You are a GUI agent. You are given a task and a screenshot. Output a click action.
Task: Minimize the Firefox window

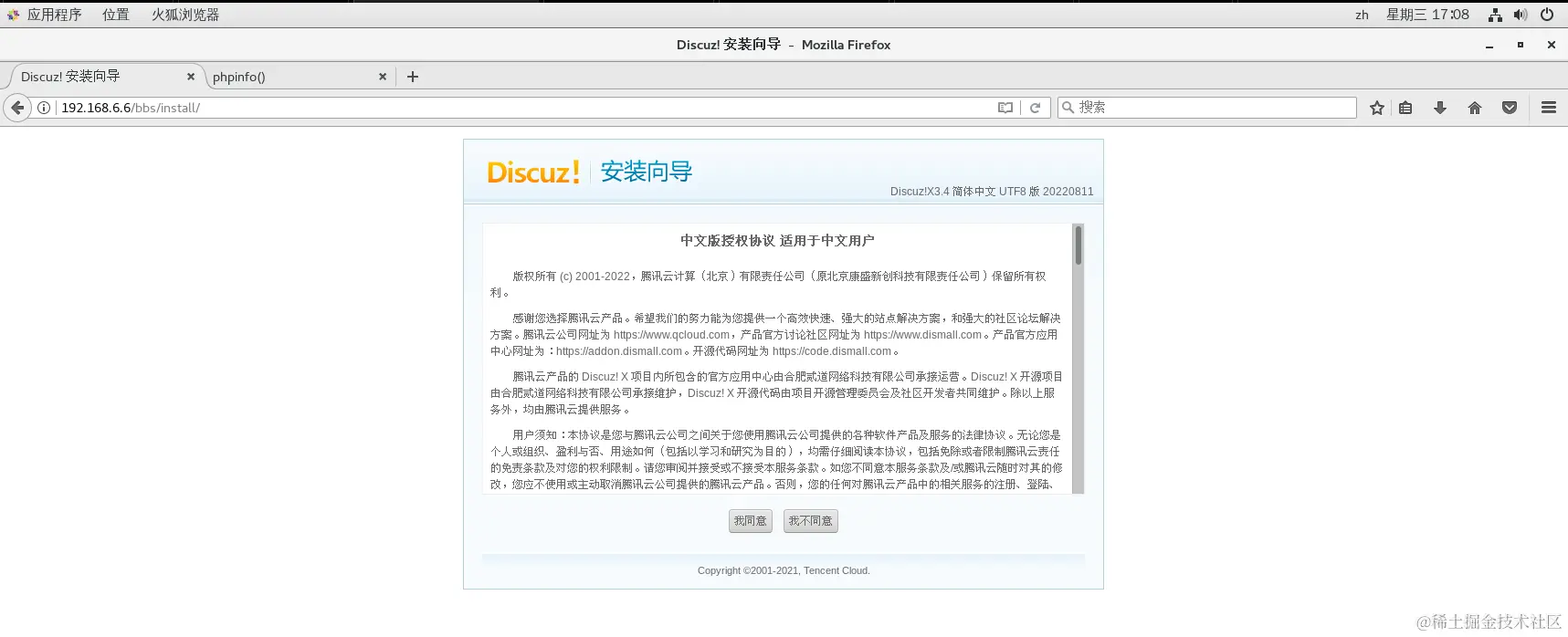click(x=1489, y=45)
